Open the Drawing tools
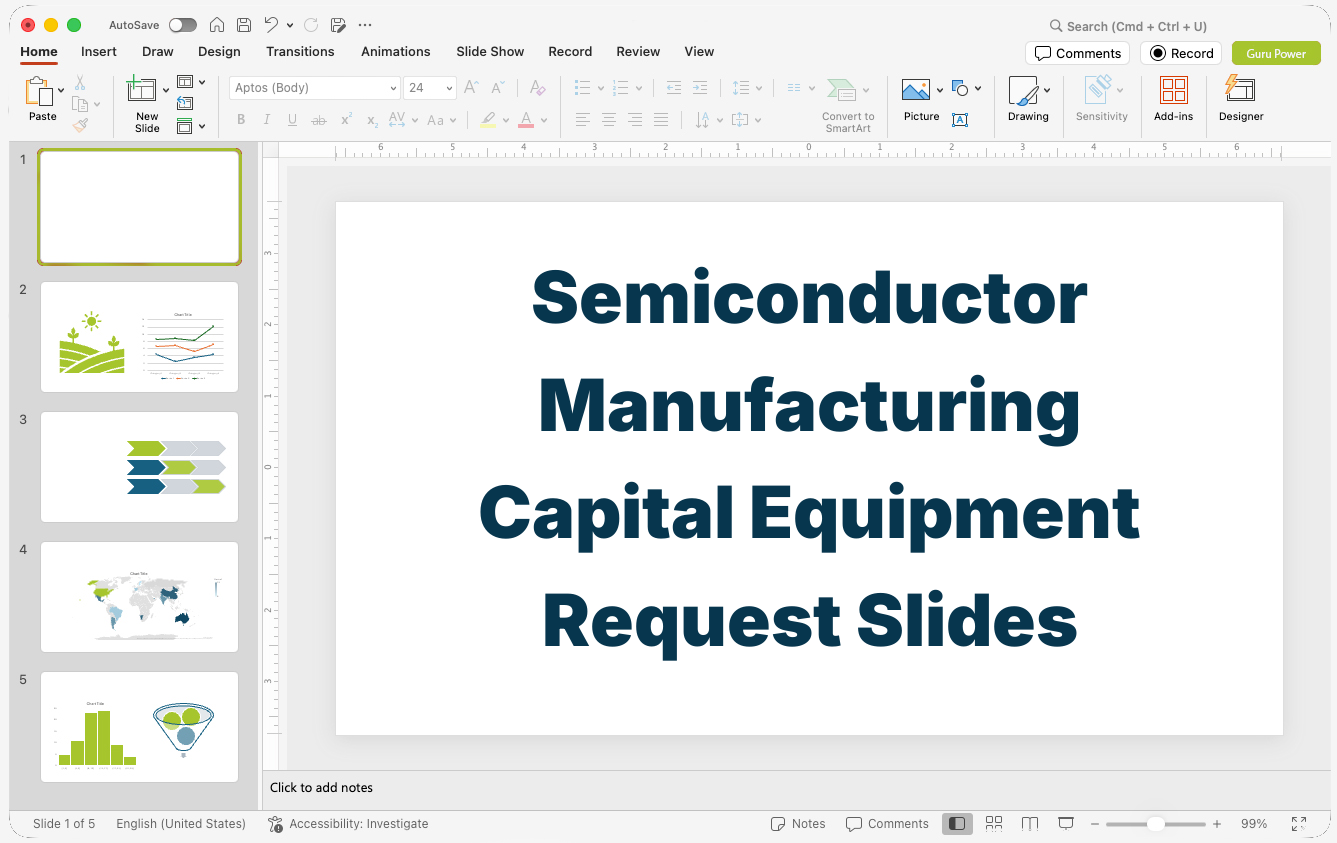This screenshot has width=1337, height=843. pyautogui.click(x=1028, y=100)
